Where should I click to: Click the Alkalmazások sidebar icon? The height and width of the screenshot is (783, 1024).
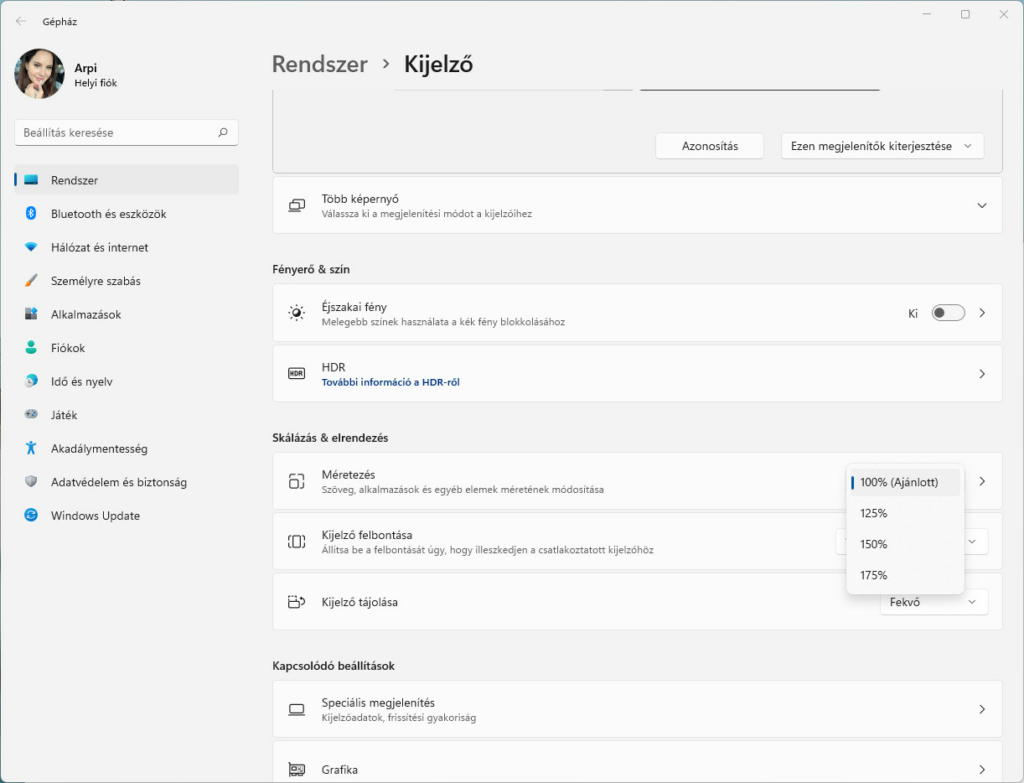click(x=31, y=314)
